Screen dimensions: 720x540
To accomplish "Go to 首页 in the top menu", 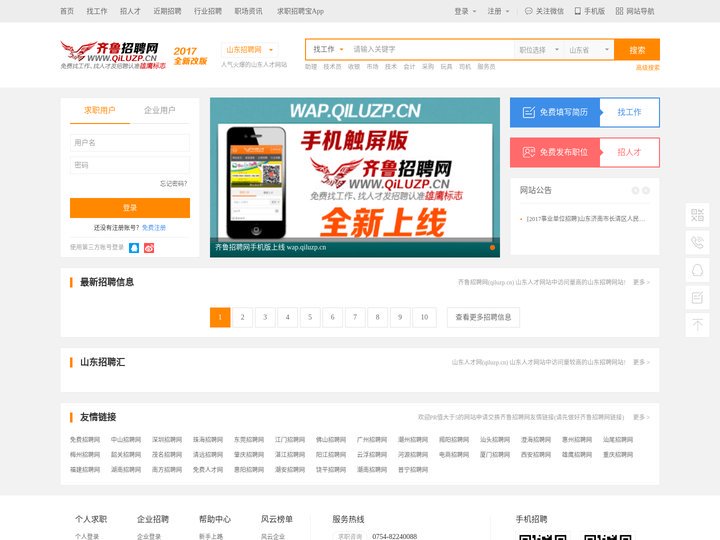I will point(67,11).
